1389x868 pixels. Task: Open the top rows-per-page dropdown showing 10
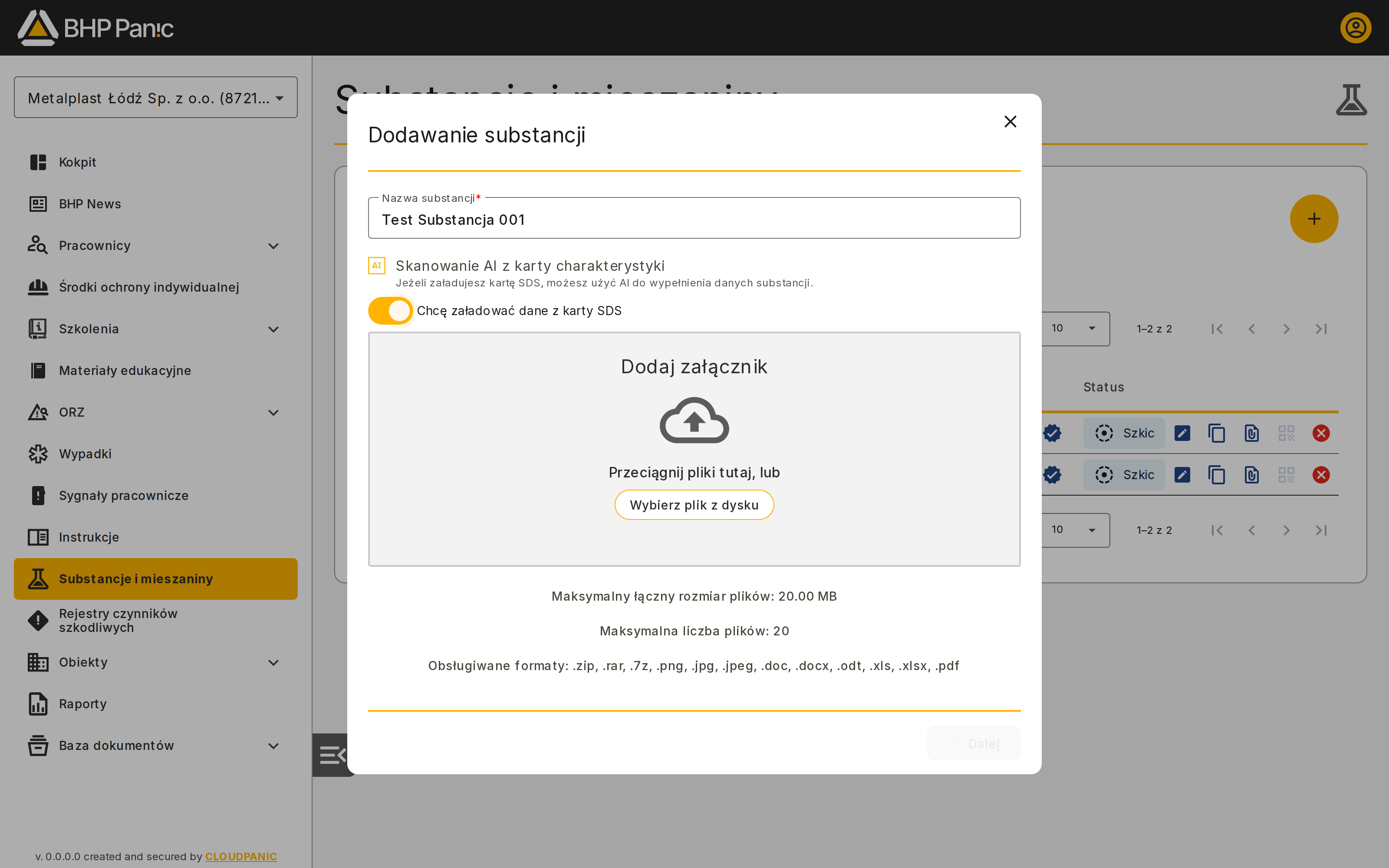(1075, 329)
